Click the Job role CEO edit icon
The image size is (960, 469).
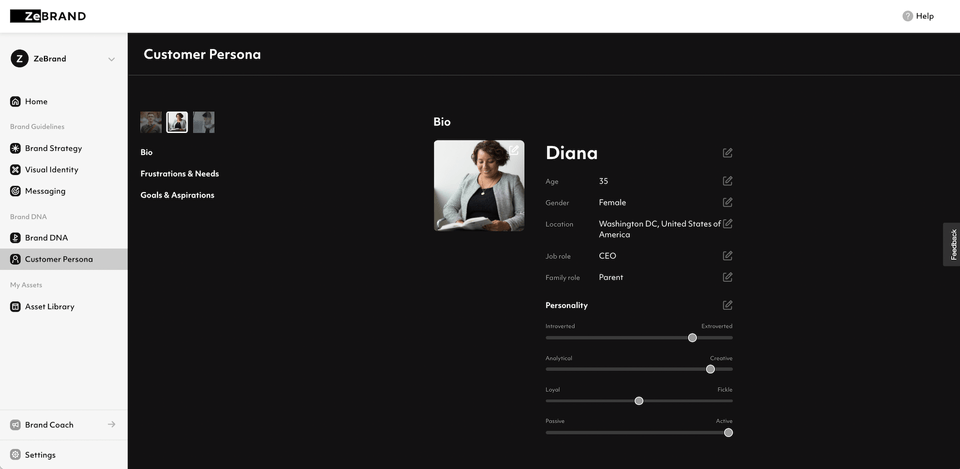coord(727,255)
